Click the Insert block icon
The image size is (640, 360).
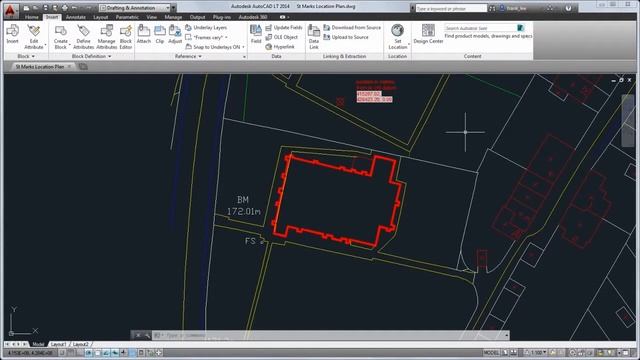coord(13,31)
